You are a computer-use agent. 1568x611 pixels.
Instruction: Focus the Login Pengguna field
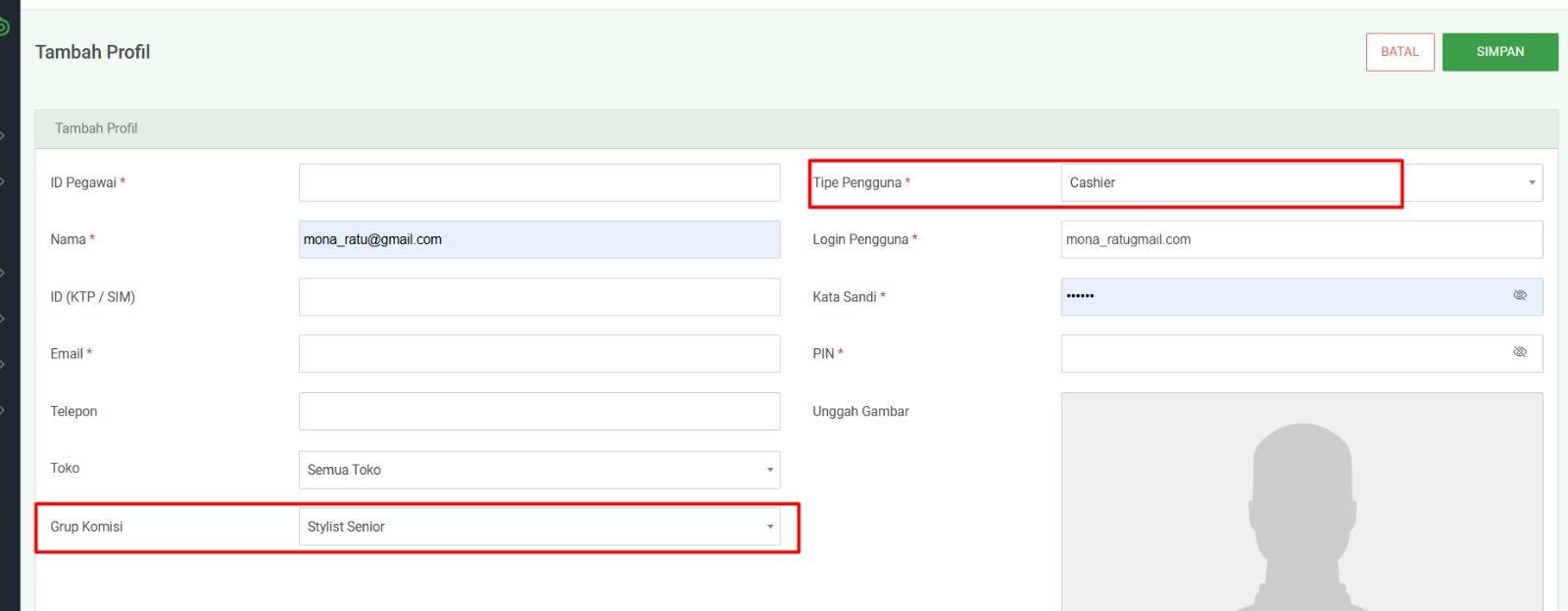click(x=1301, y=239)
